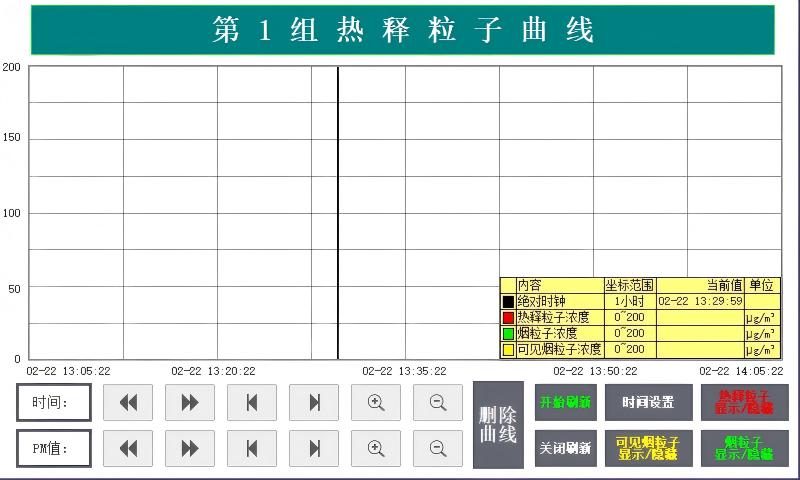
Task: Jump to the PM值 axis maximum
Action: tap(314, 448)
